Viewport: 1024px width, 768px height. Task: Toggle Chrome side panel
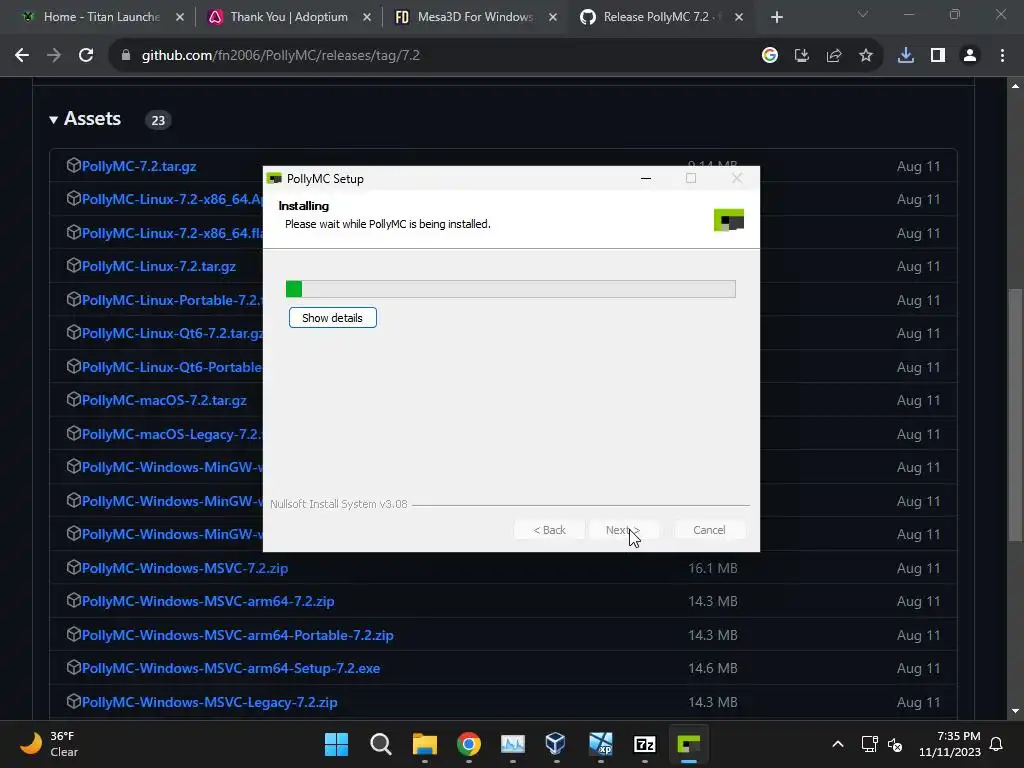938,56
